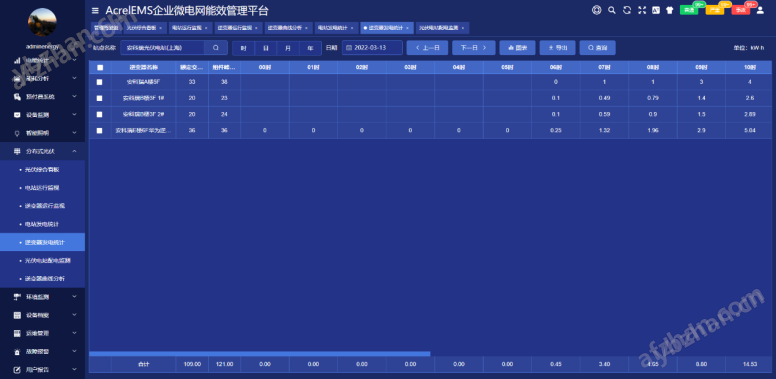Expand the 环境监测 sidebar menu
The width and height of the screenshot is (776, 379).
43,297
